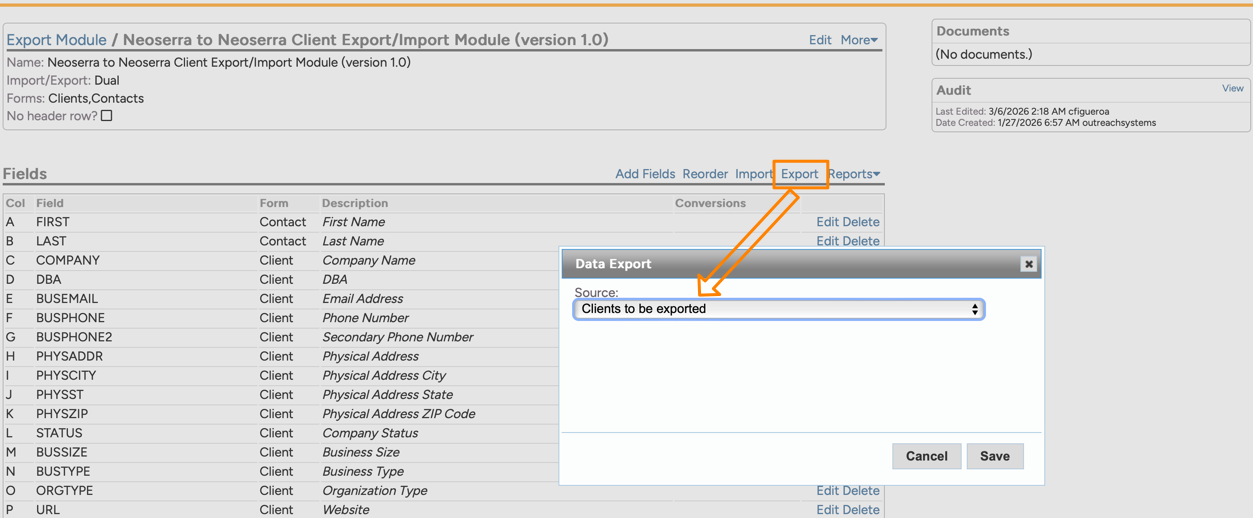Screen dimensions: 1253x518
Task: Close the Data Export dialog
Action: (1028, 264)
